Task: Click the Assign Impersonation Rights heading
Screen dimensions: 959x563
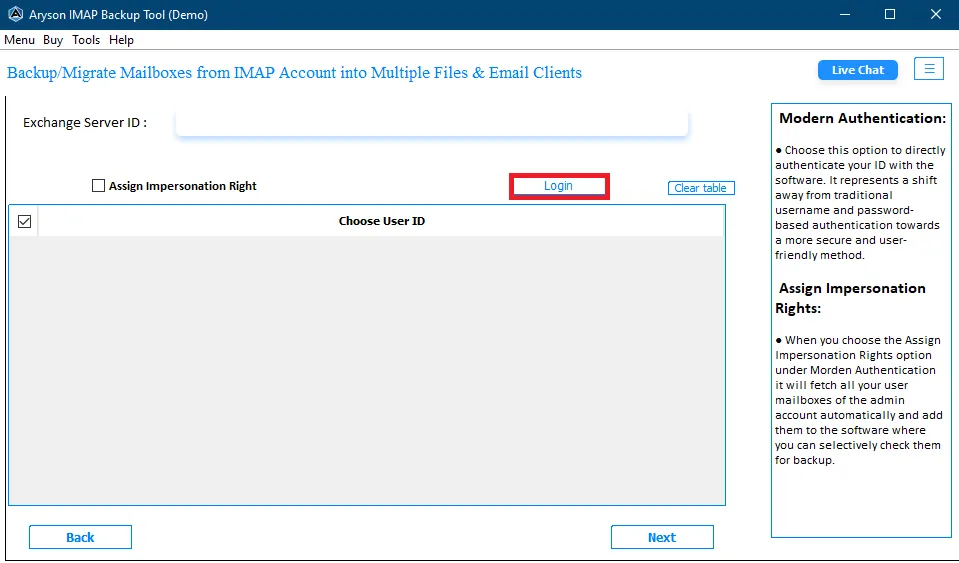Action: [x=851, y=298]
